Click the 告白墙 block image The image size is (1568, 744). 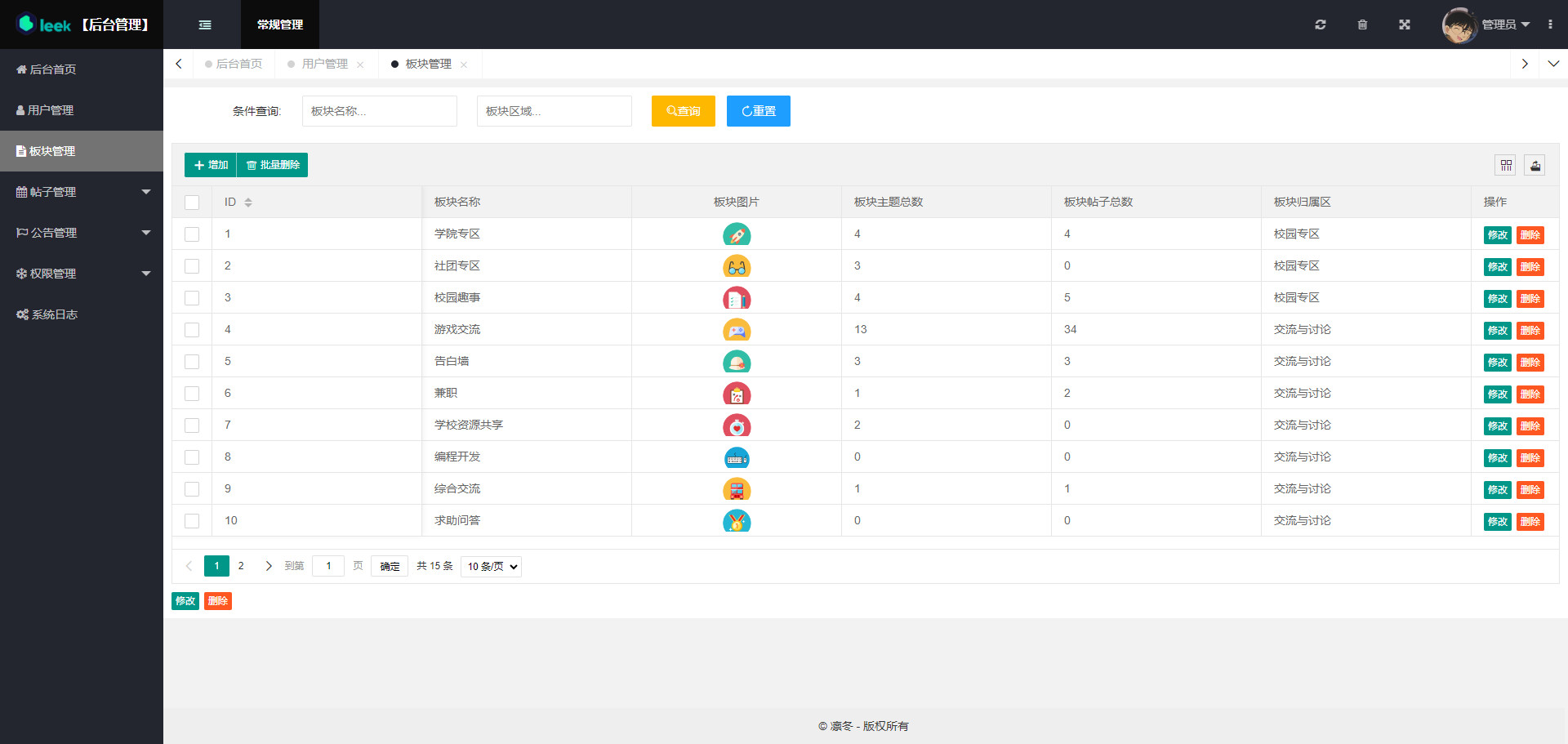coord(737,362)
